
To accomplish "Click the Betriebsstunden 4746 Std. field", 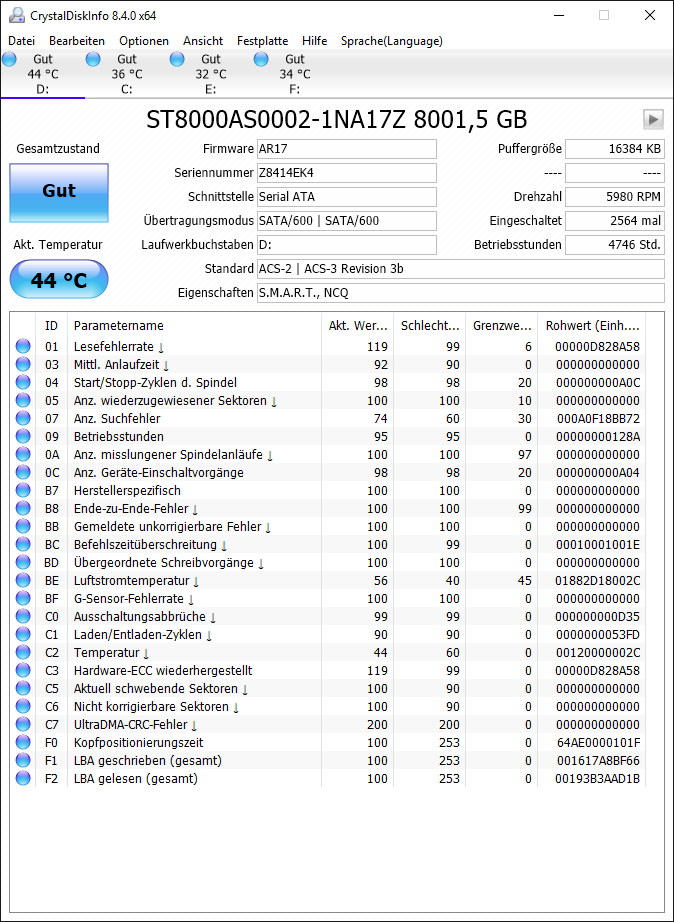I will [x=615, y=245].
